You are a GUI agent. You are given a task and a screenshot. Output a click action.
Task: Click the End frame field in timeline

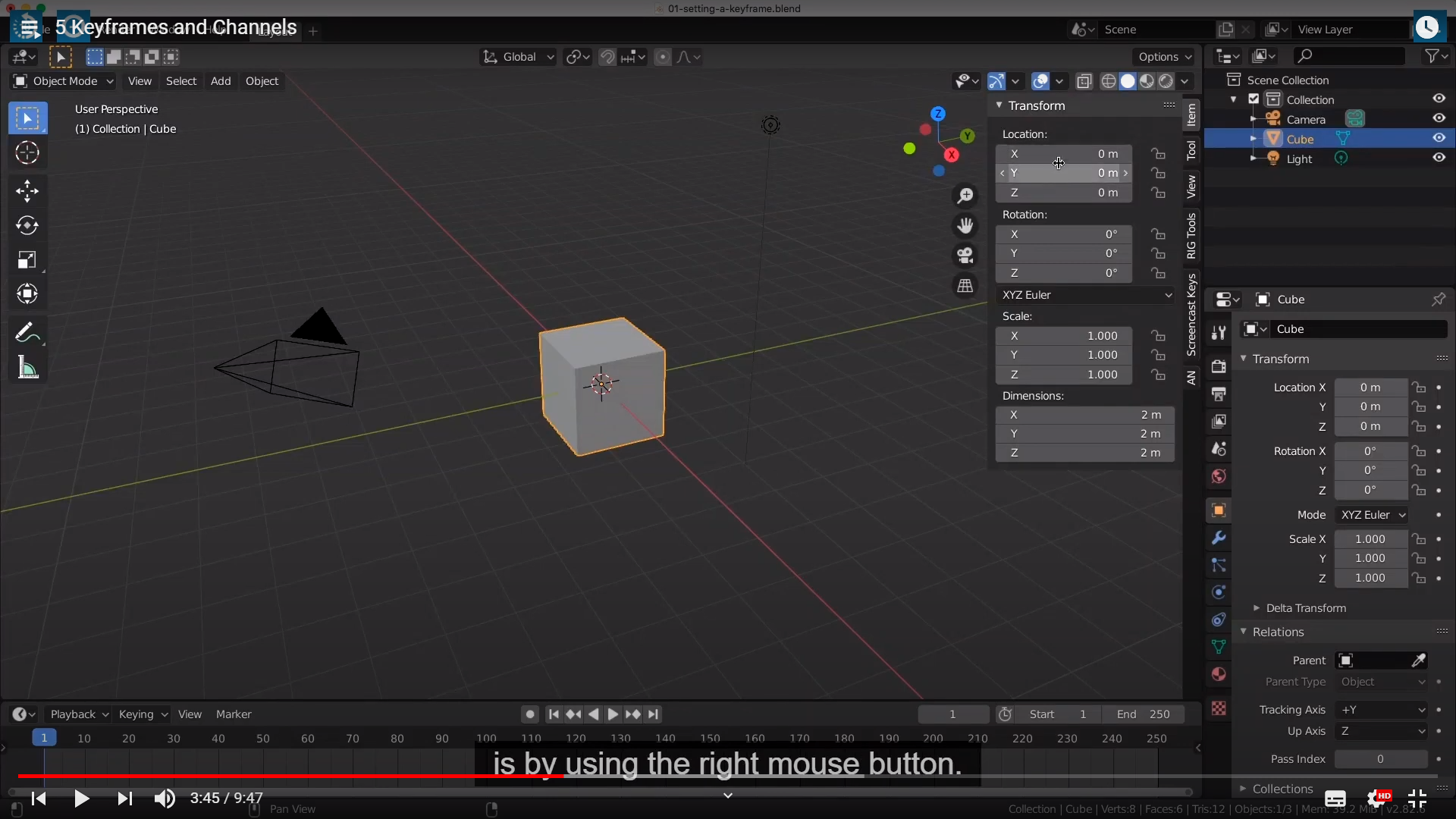(1144, 714)
